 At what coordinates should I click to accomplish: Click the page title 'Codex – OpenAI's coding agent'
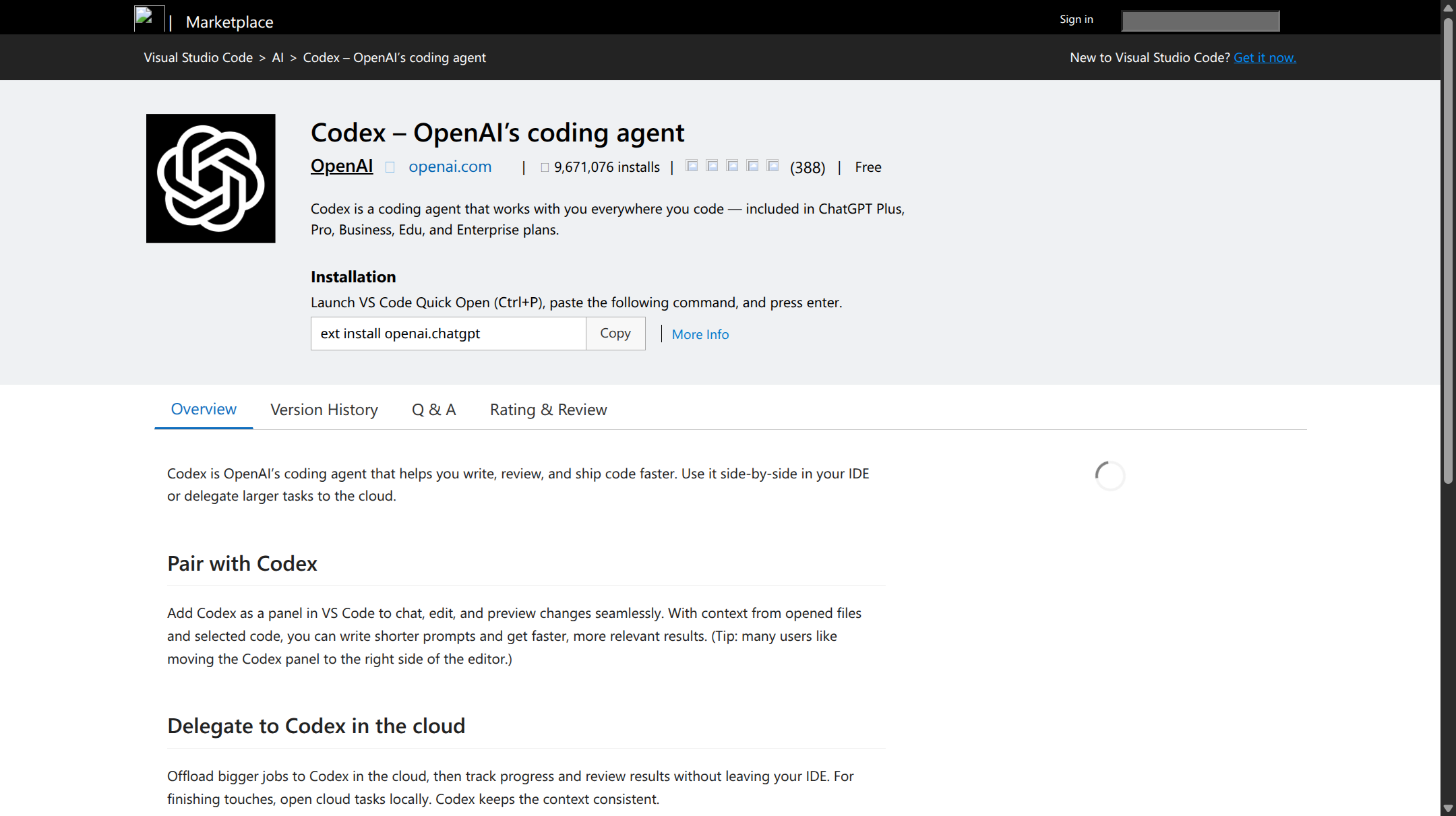click(497, 133)
